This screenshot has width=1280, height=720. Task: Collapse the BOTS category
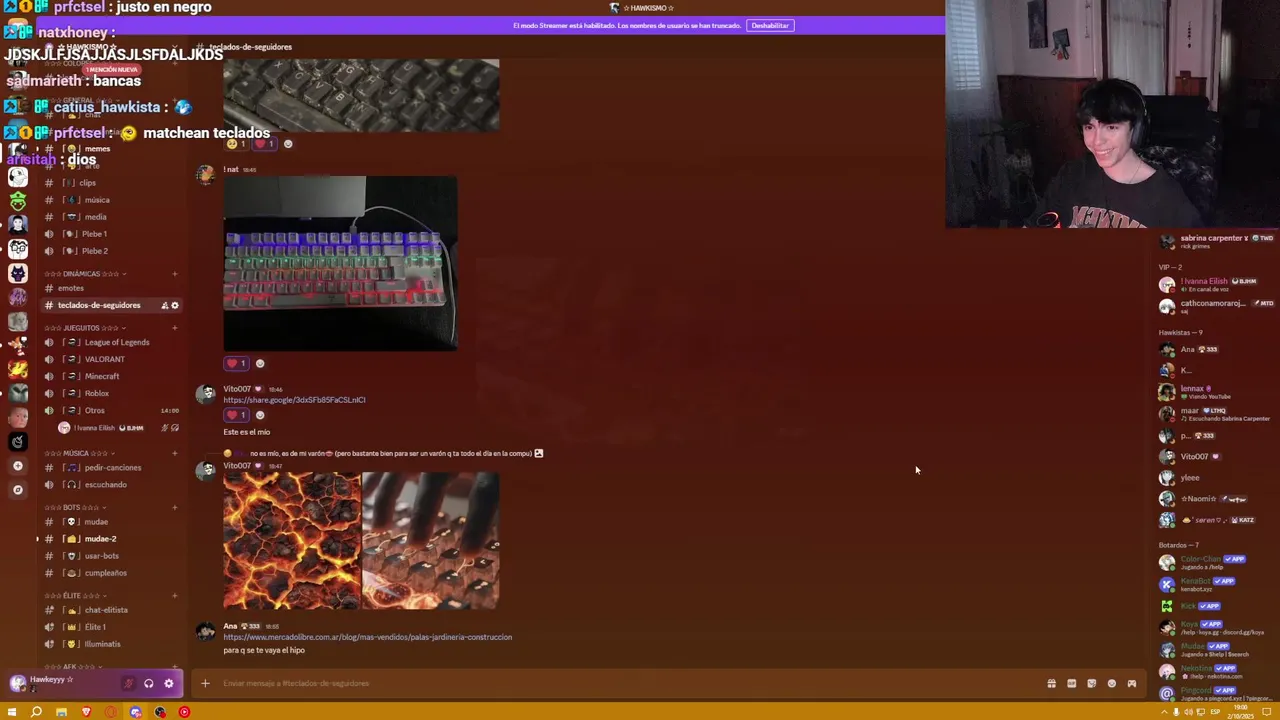pyautogui.click(x=76, y=508)
